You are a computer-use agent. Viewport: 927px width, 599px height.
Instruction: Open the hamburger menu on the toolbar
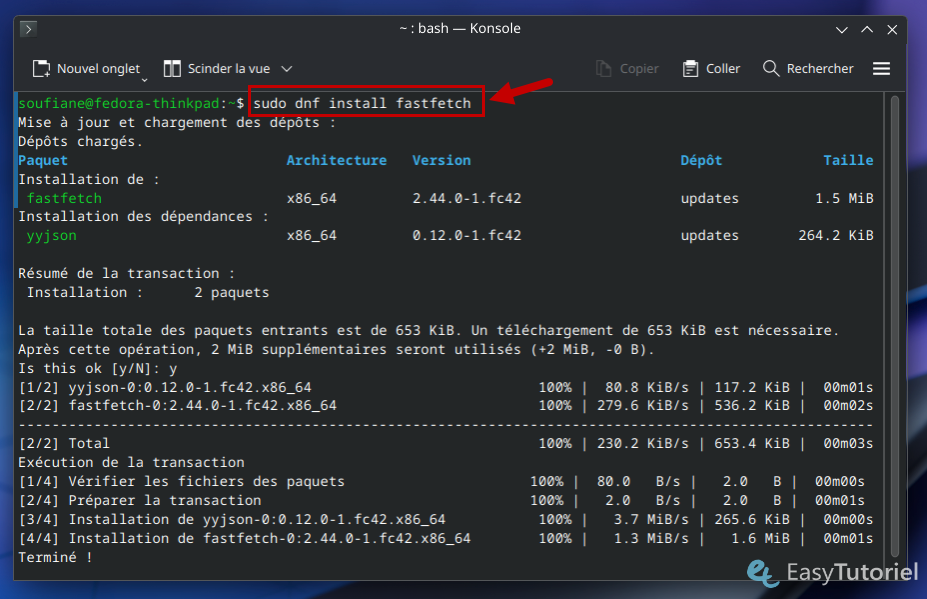click(x=881, y=69)
